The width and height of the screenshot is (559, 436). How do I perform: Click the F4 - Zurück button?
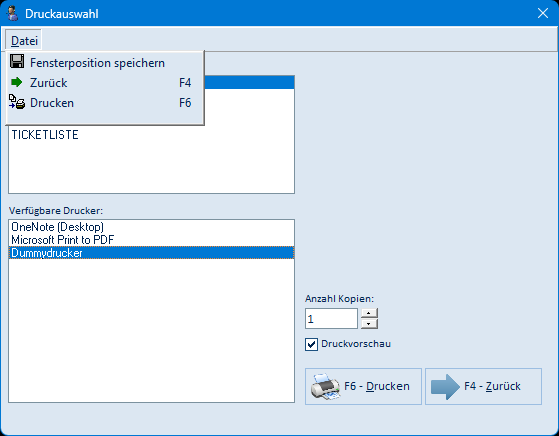point(483,386)
